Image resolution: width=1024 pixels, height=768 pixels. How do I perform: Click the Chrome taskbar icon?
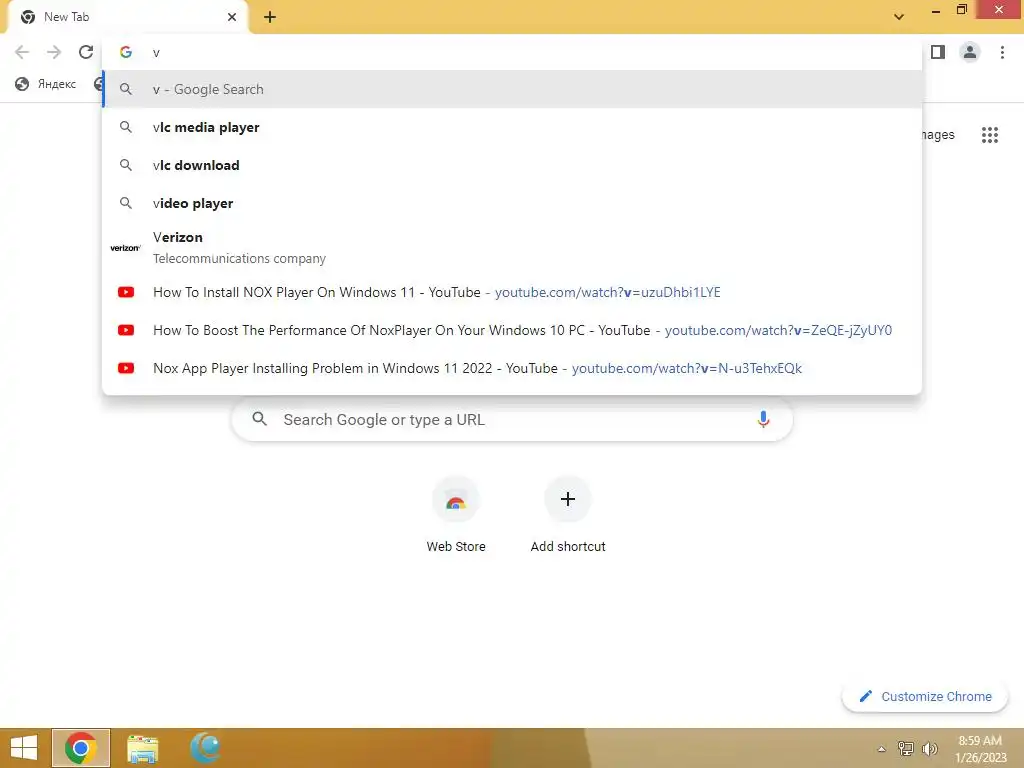(81, 748)
